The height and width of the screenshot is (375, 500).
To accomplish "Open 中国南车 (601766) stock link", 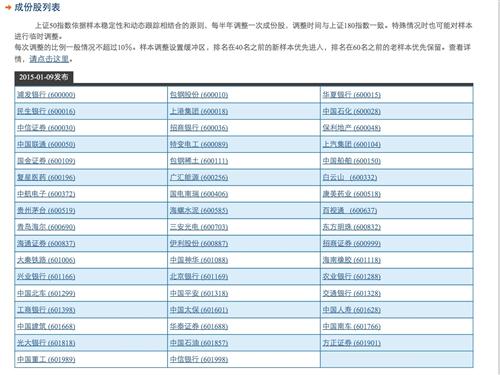I will point(351,326).
